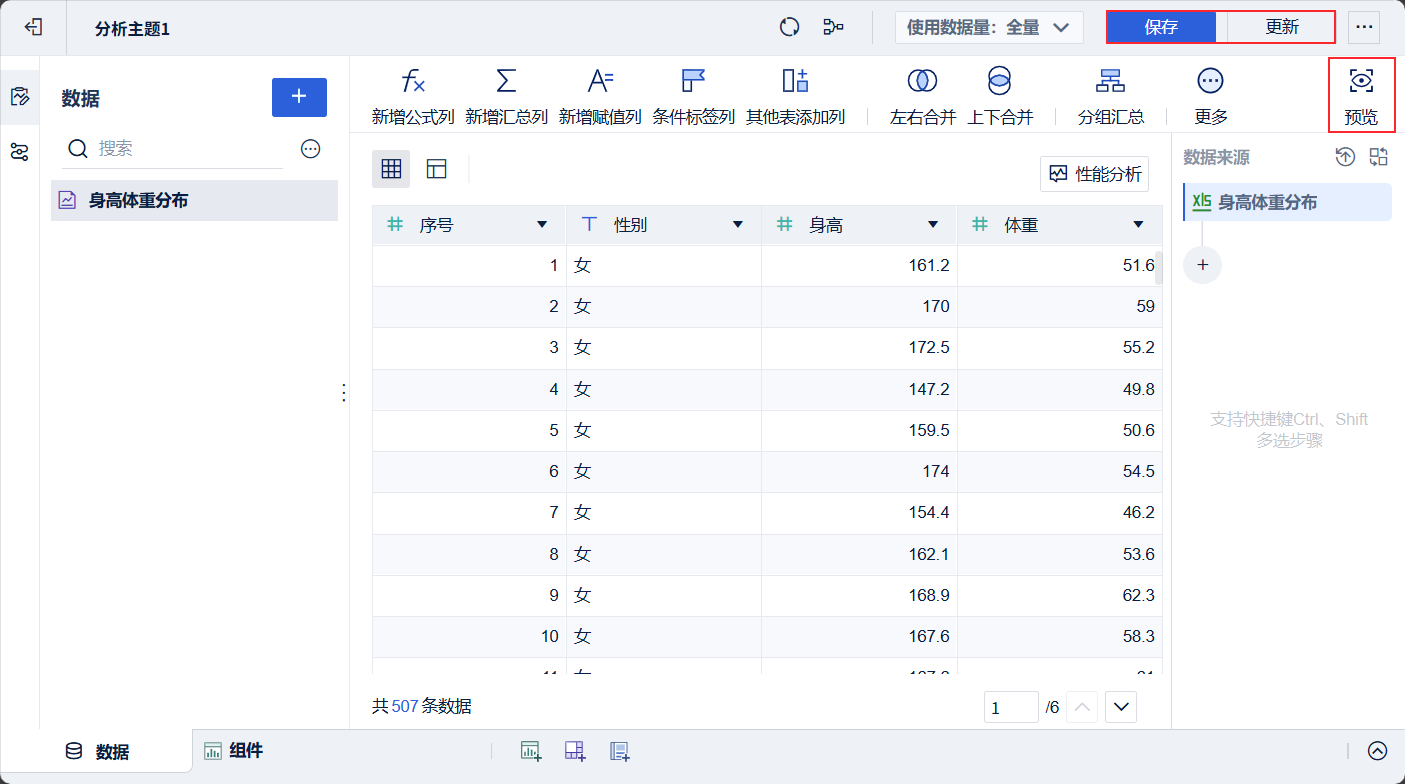Viewport: 1405px width, 784px height.
Task: Click the add component icon in bottom bar
Action: [x=530, y=751]
